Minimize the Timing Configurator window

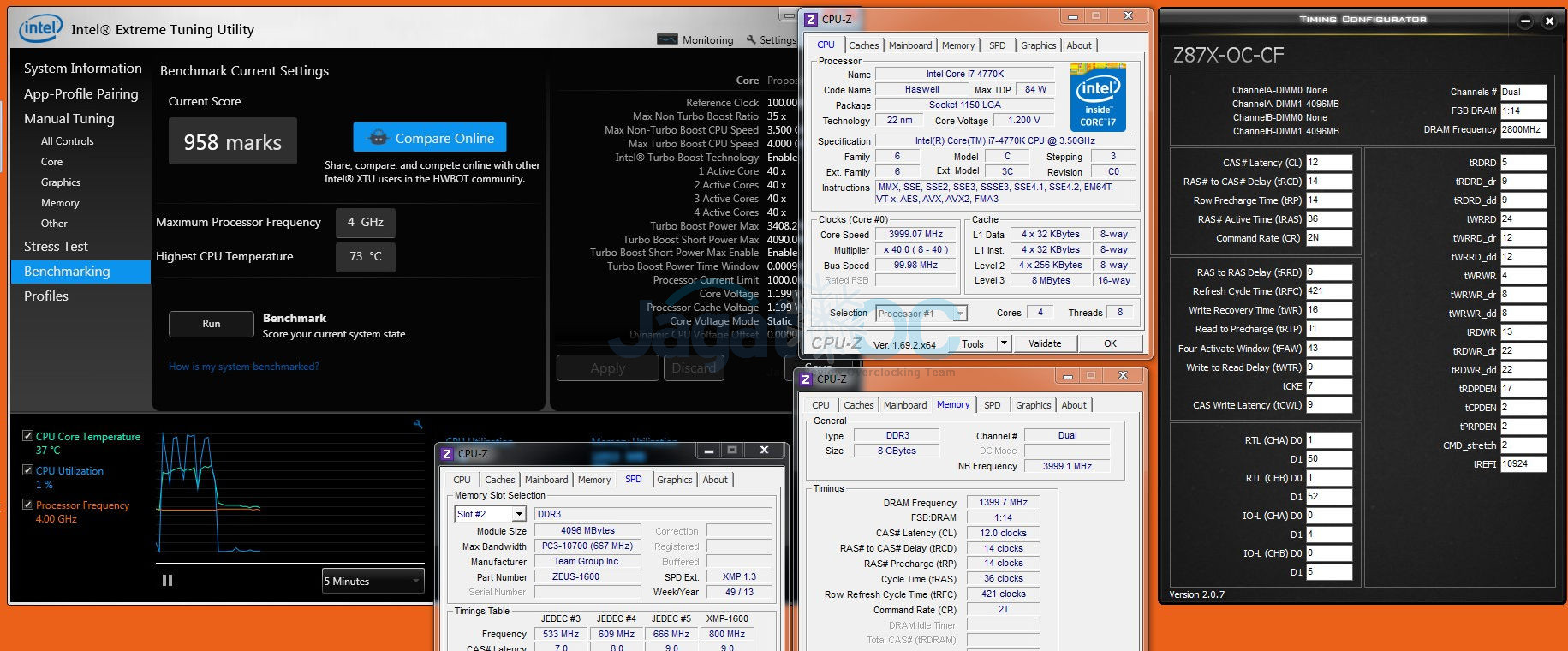[1525, 21]
